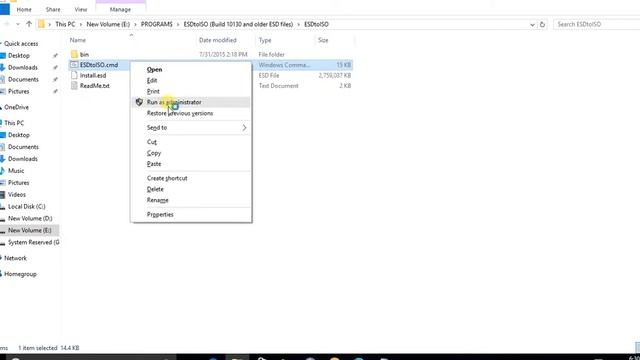The image size is (640, 360).
Task: Open OneDrive in navigation pane
Action: (x=16, y=107)
